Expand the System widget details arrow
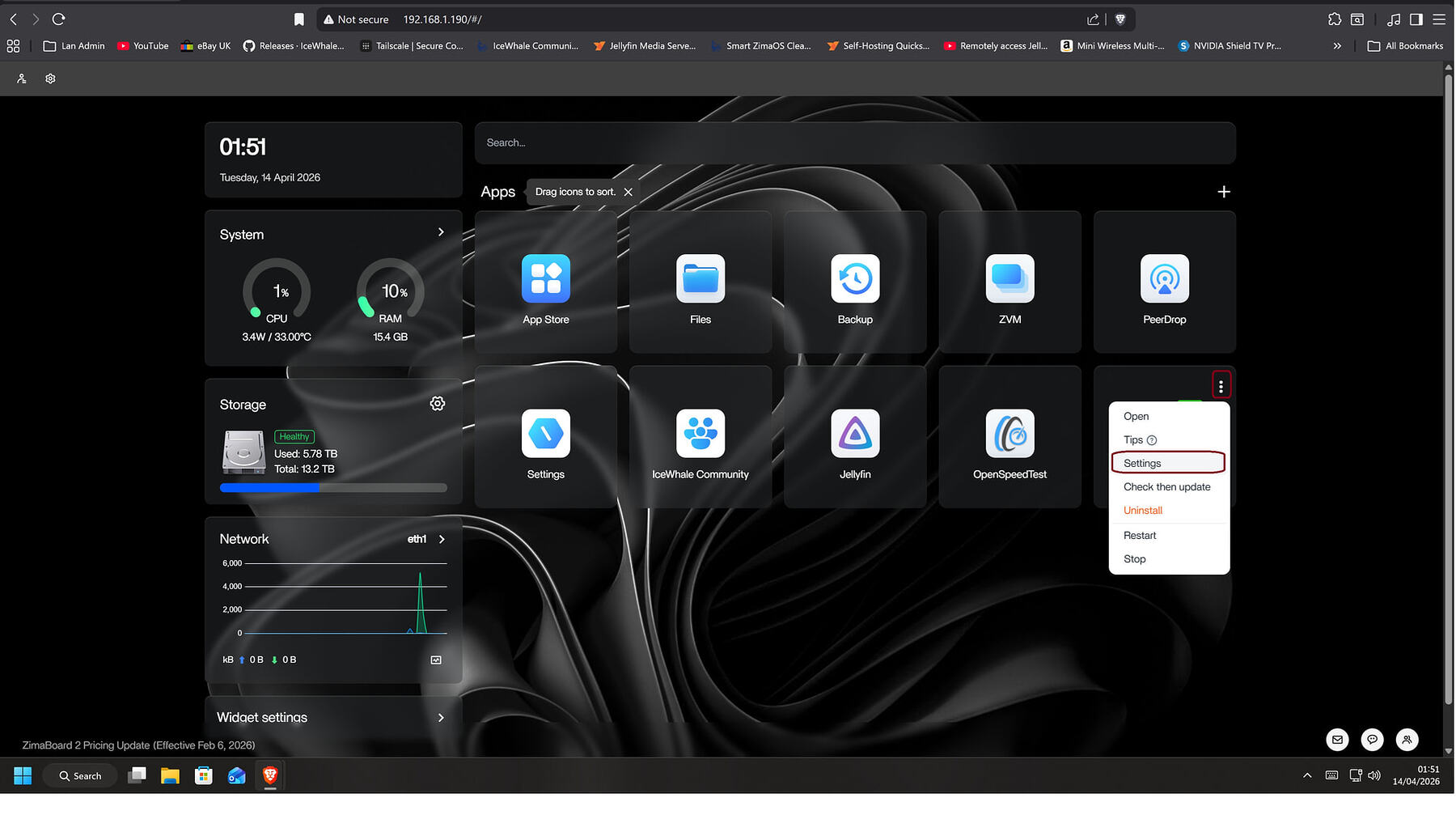 click(x=441, y=232)
